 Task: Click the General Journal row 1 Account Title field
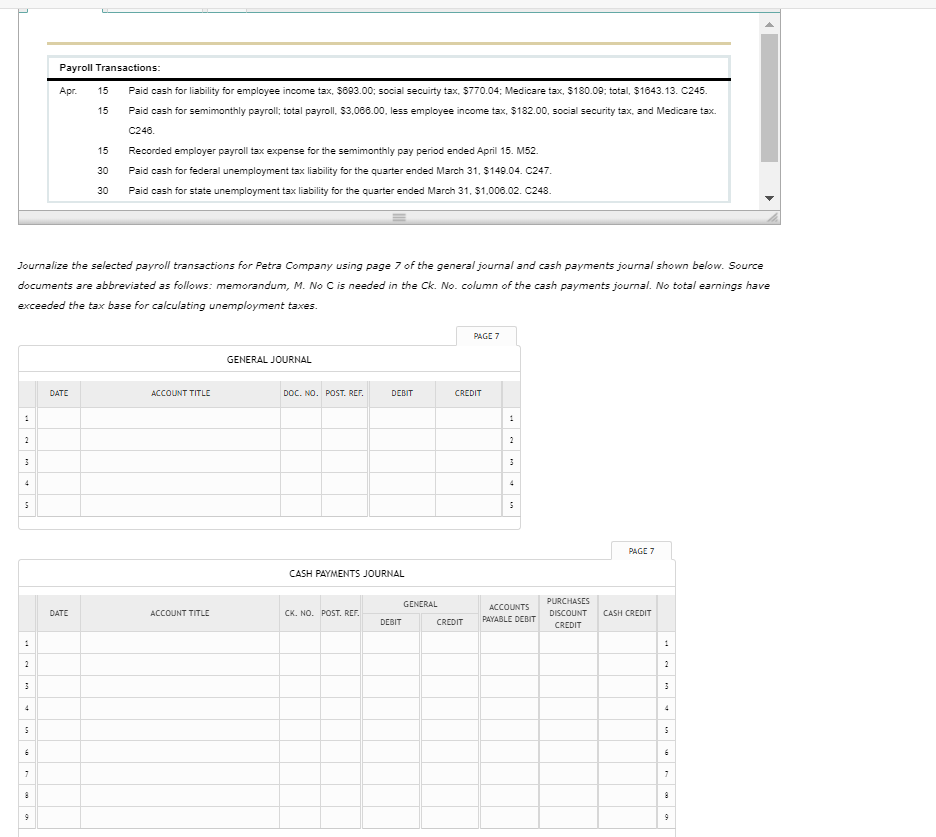(x=180, y=418)
